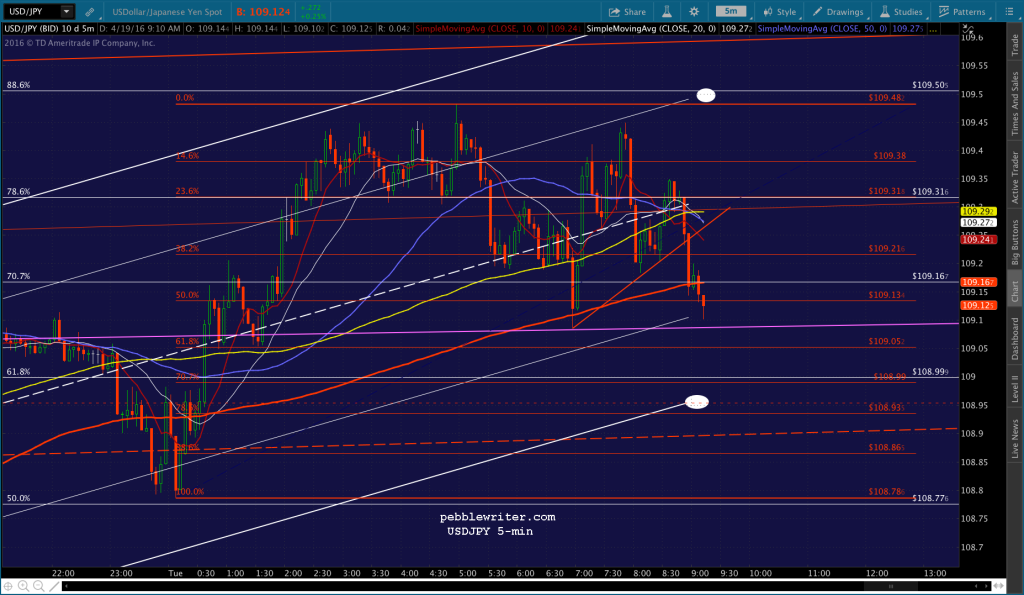Expand the USD/JPY symbol dropdown arrow
This screenshot has width=1024, height=595.
66,12
